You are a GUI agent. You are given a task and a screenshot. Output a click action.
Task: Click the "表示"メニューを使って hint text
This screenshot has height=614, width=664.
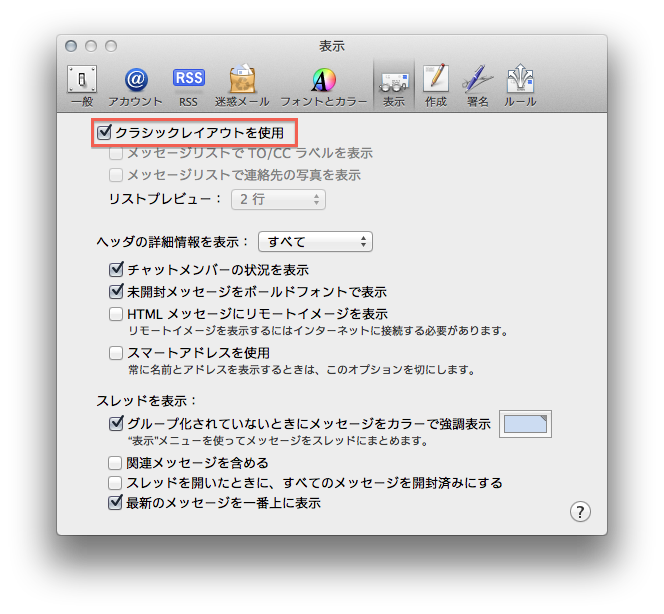point(278,441)
